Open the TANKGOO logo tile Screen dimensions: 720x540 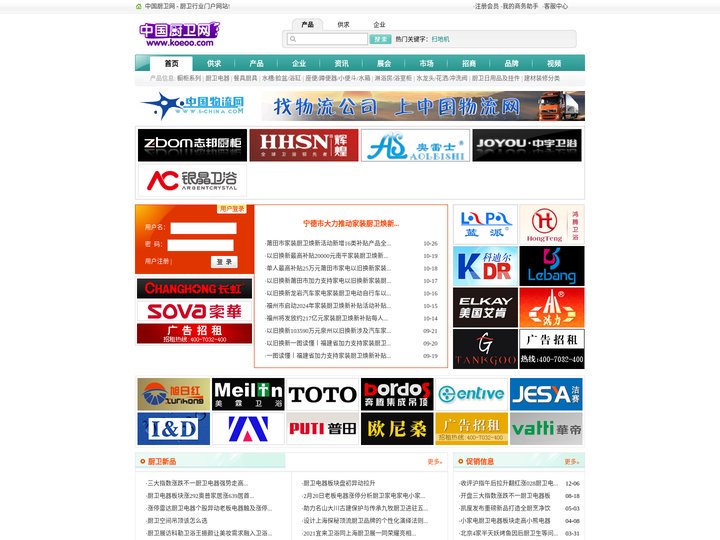coord(485,349)
